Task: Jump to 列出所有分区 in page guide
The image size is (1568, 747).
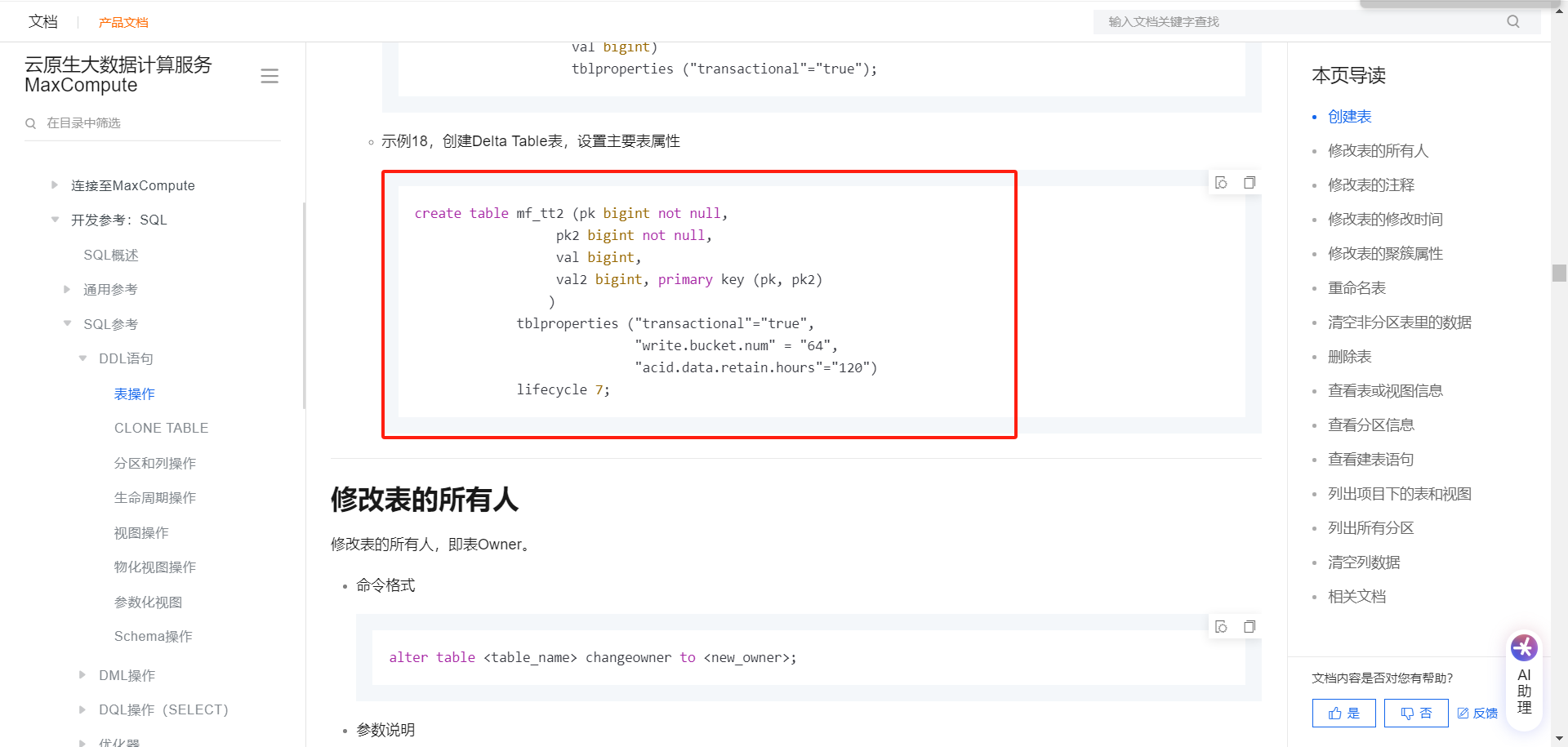Action: pyautogui.click(x=1371, y=528)
